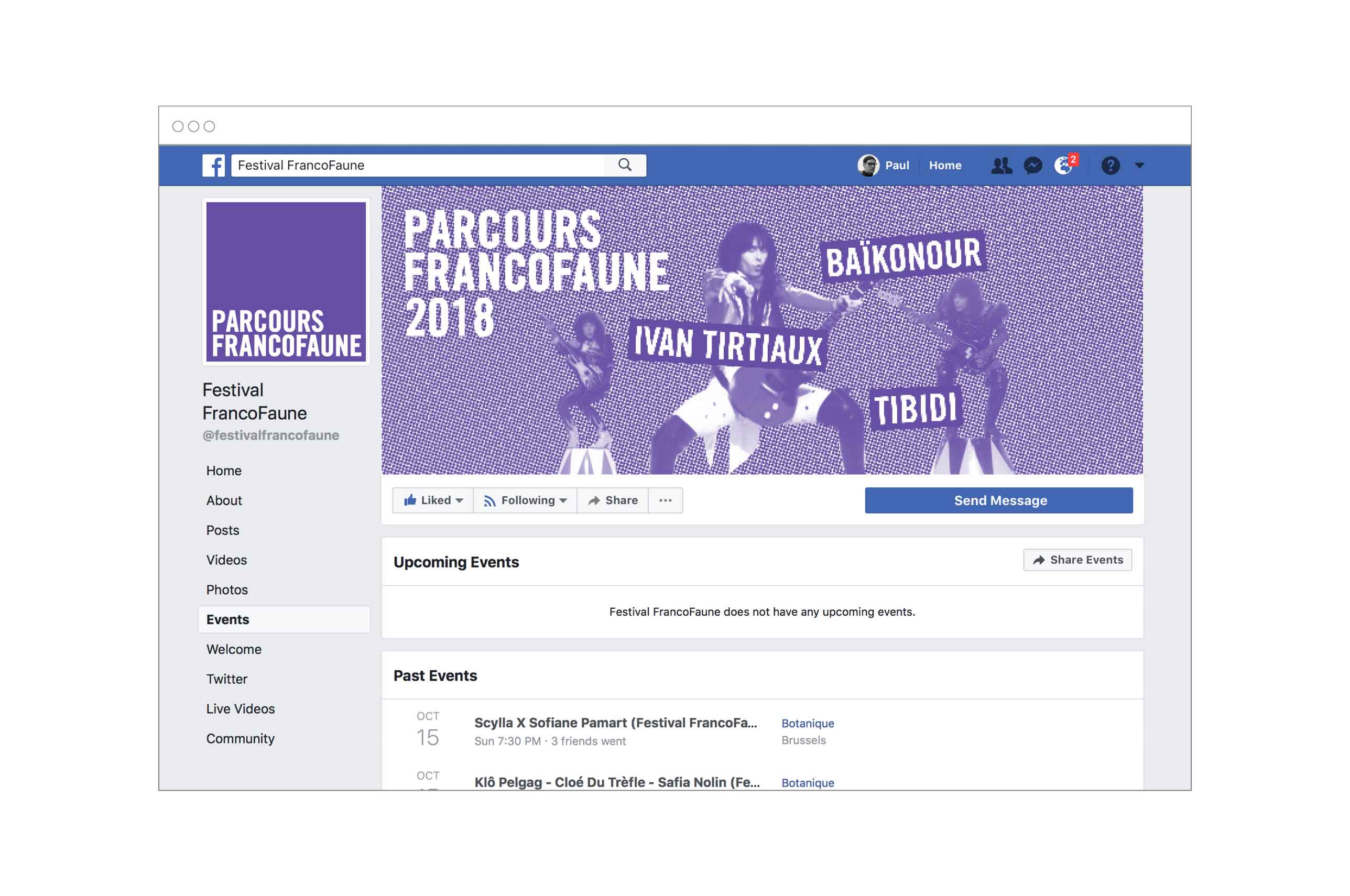Image resolution: width=1350 pixels, height=896 pixels.
Task: Select Videos in page sidebar
Action: pos(226,560)
